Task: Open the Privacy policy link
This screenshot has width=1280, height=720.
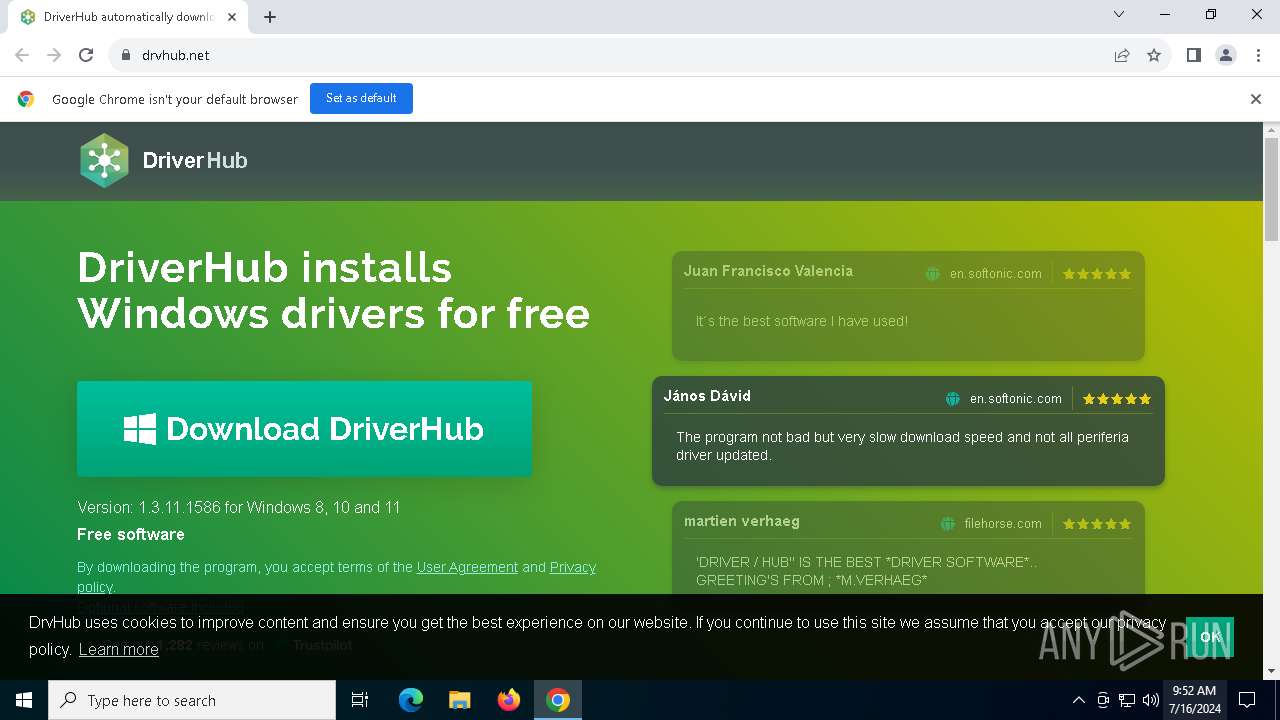Action: pyautogui.click(x=572, y=567)
